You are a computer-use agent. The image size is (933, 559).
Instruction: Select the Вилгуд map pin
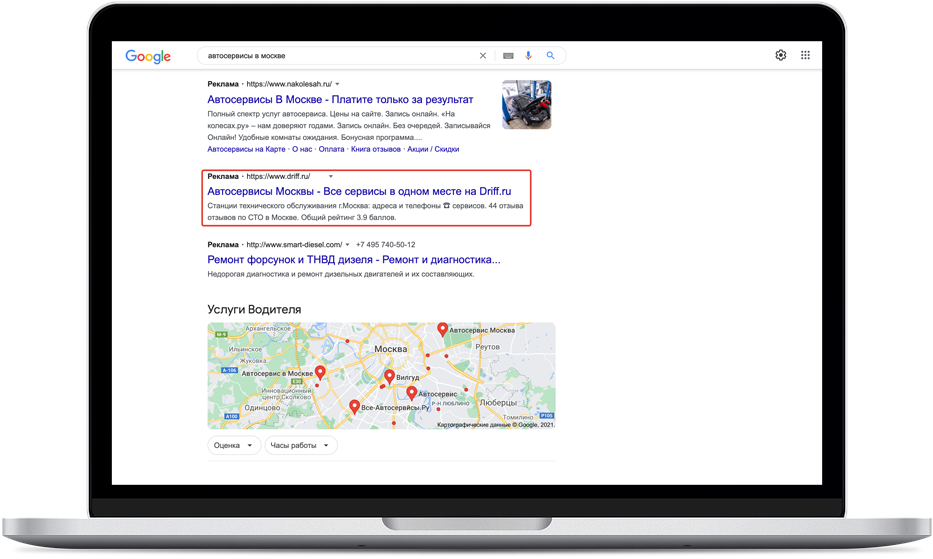point(388,376)
